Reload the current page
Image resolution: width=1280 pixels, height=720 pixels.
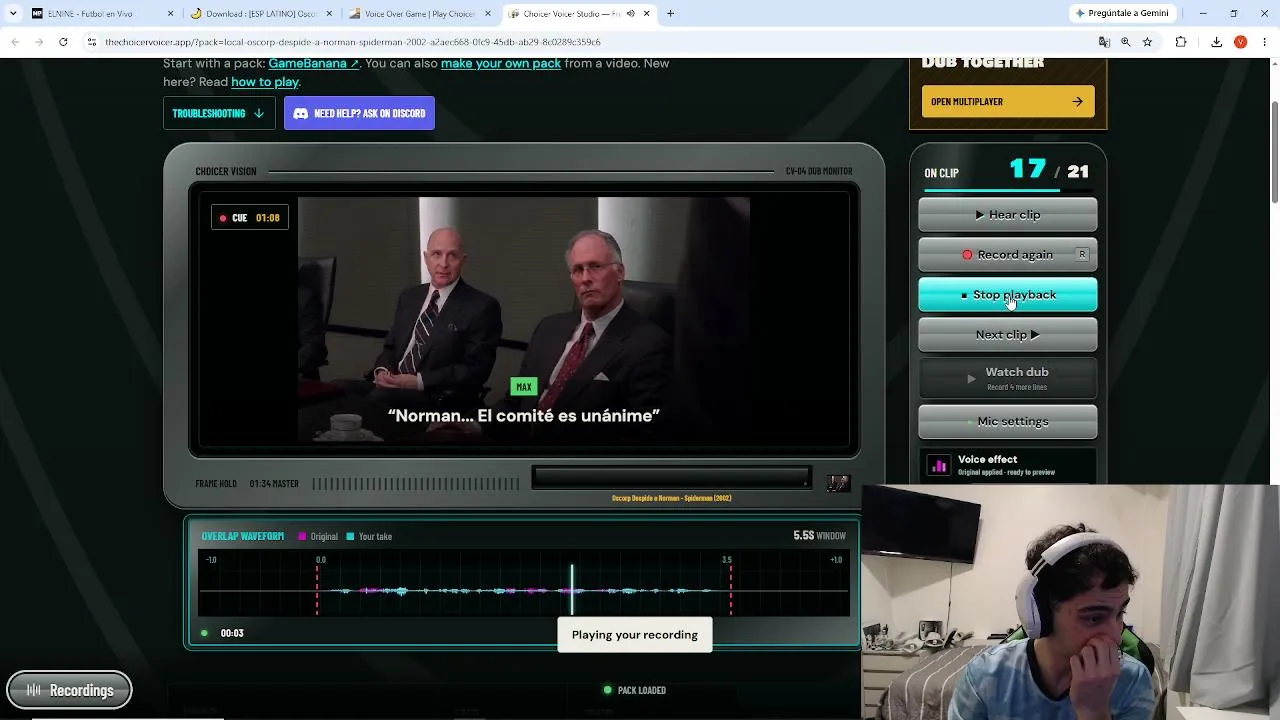(63, 42)
